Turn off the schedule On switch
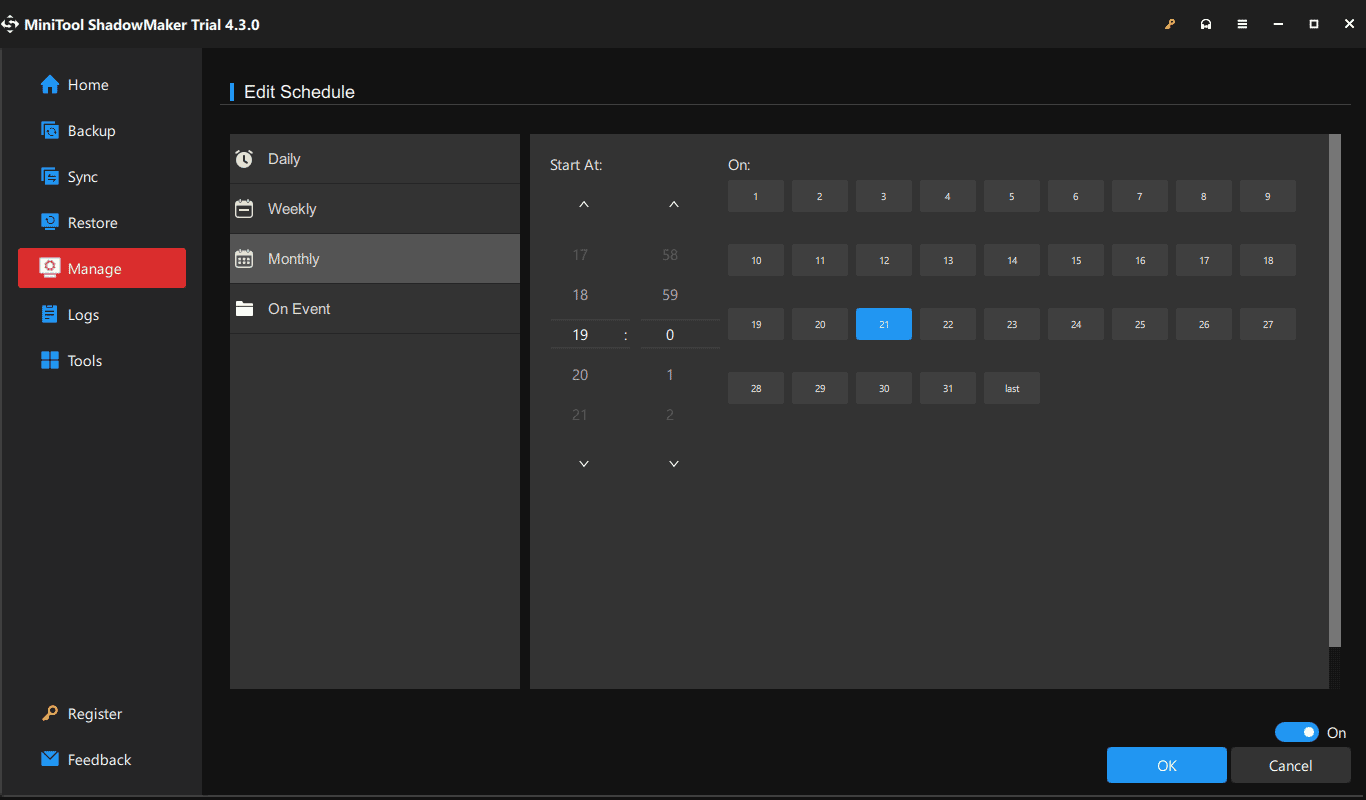1366x800 pixels. pyautogui.click(x=1297, y=733)
